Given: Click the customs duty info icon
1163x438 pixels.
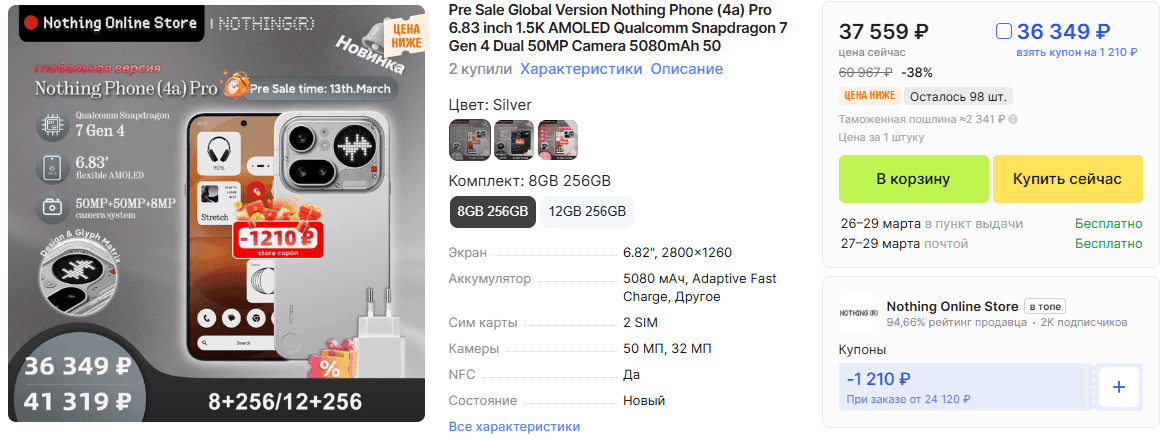Looking at the screenshot, I should pyautogui.click(x=1013, y=119).
